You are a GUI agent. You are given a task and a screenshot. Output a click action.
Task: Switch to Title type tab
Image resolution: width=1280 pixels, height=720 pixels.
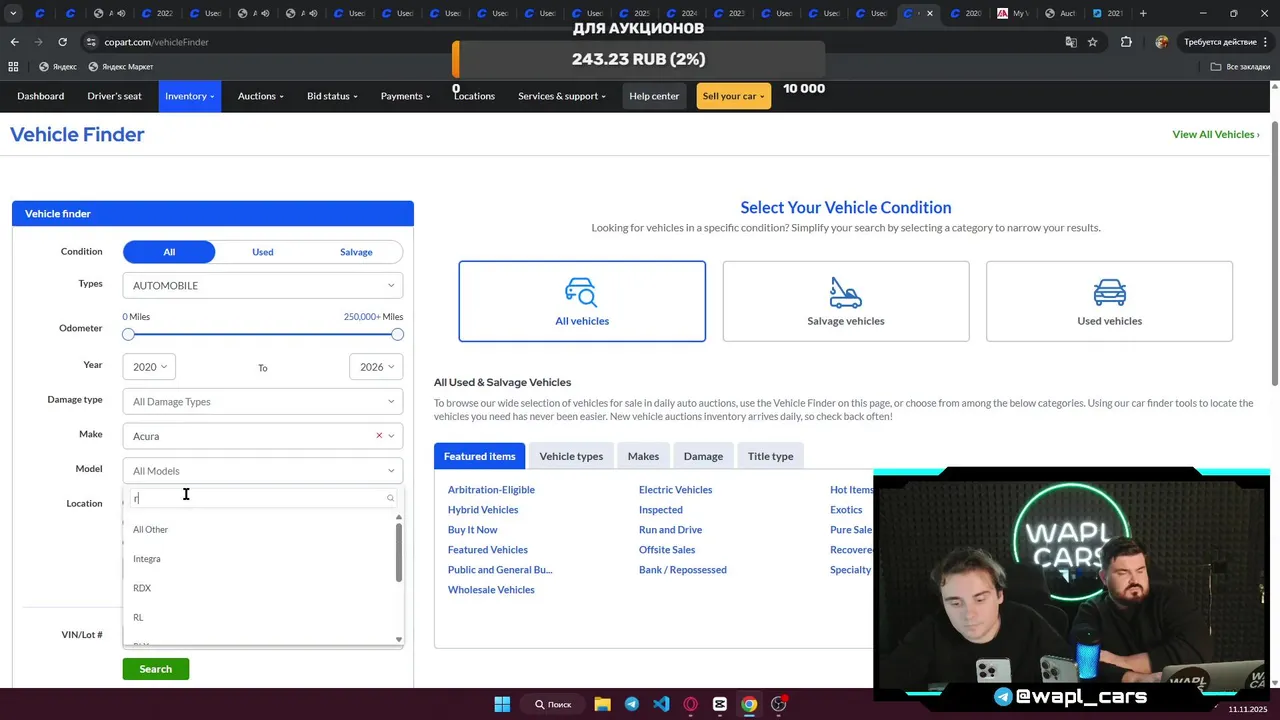click(x=770, y=456)
